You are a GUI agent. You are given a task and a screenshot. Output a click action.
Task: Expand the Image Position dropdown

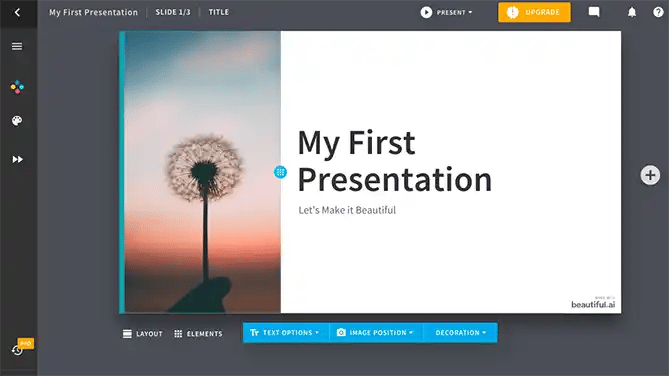(x=375, y=332)
